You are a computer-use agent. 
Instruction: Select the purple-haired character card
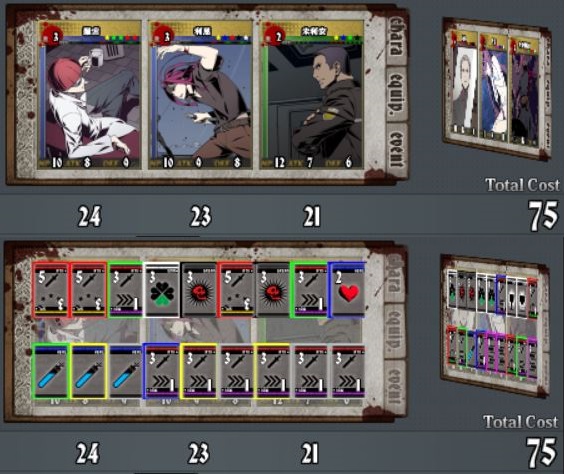200,95
